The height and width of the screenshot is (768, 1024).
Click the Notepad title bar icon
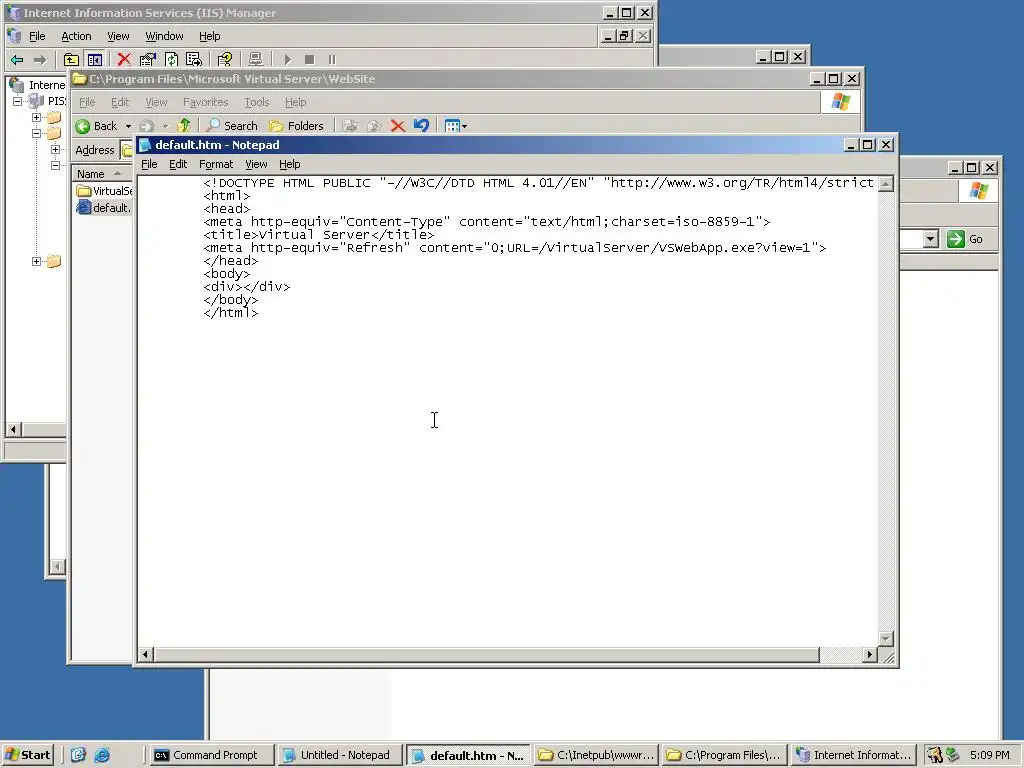(145, 145)
